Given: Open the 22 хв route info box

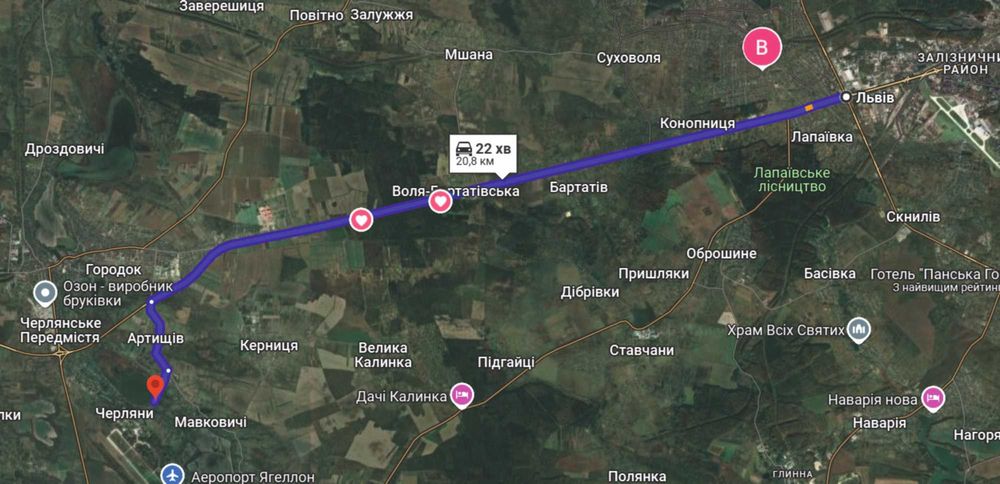Looking at the screenshot, I should tap(484, 154).
